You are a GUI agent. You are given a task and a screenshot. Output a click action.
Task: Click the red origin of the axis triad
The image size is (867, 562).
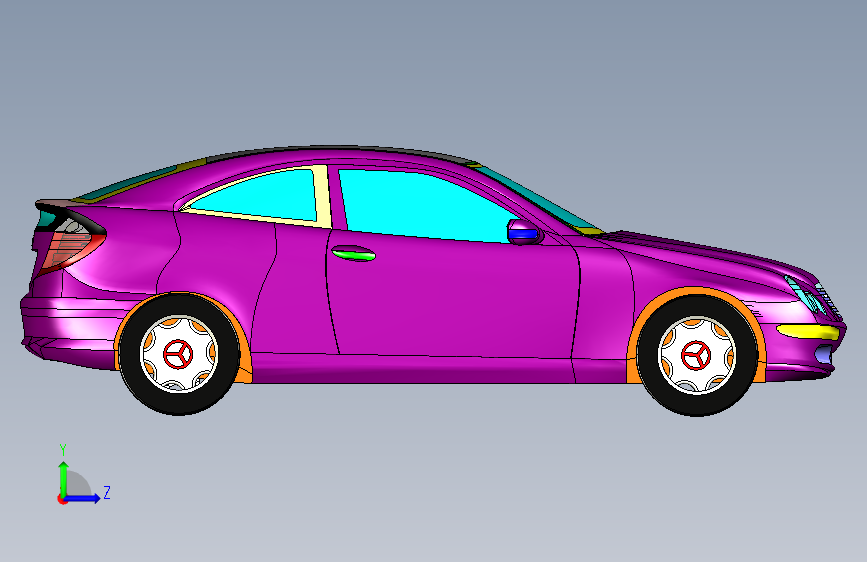61,499
